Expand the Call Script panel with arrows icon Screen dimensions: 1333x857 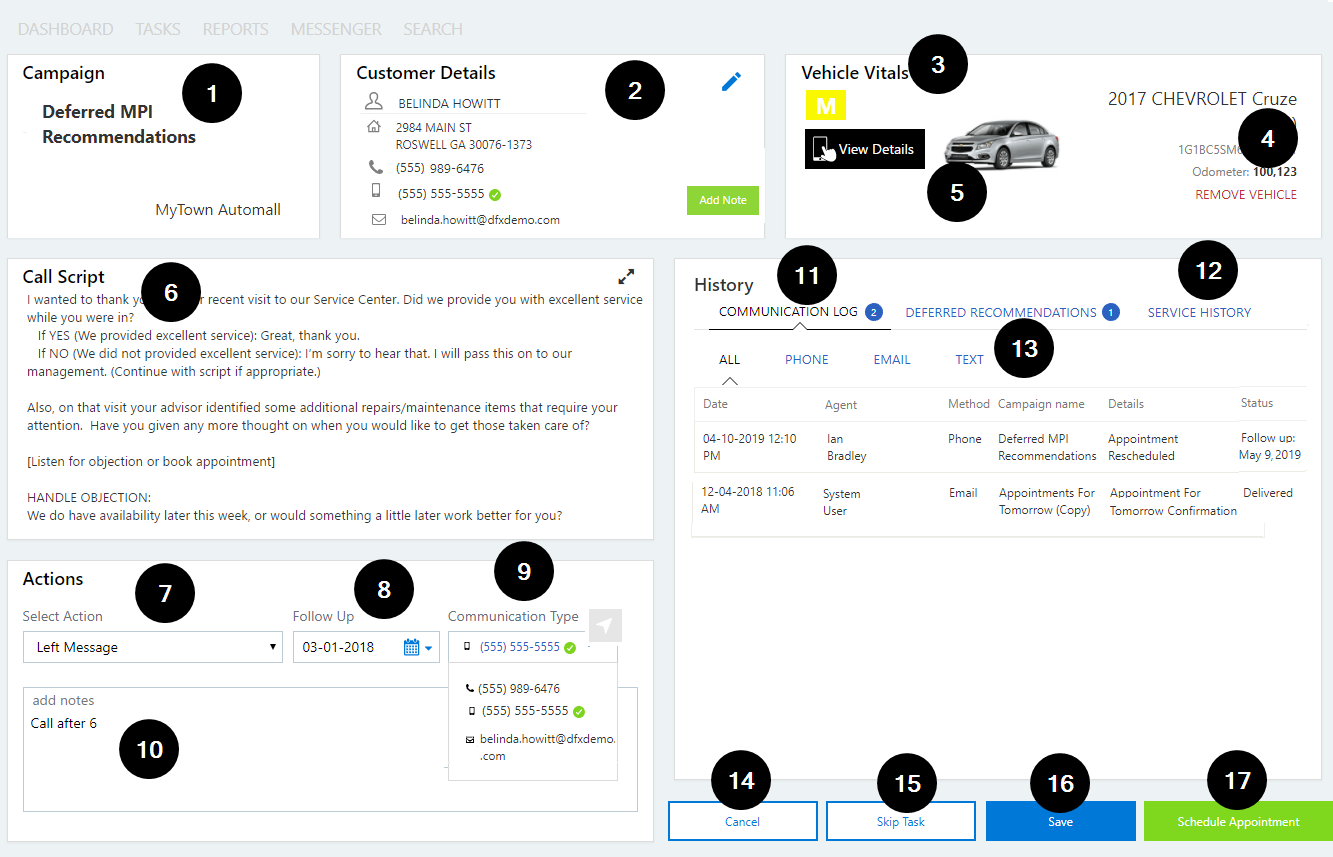click(x=626, y=275)
